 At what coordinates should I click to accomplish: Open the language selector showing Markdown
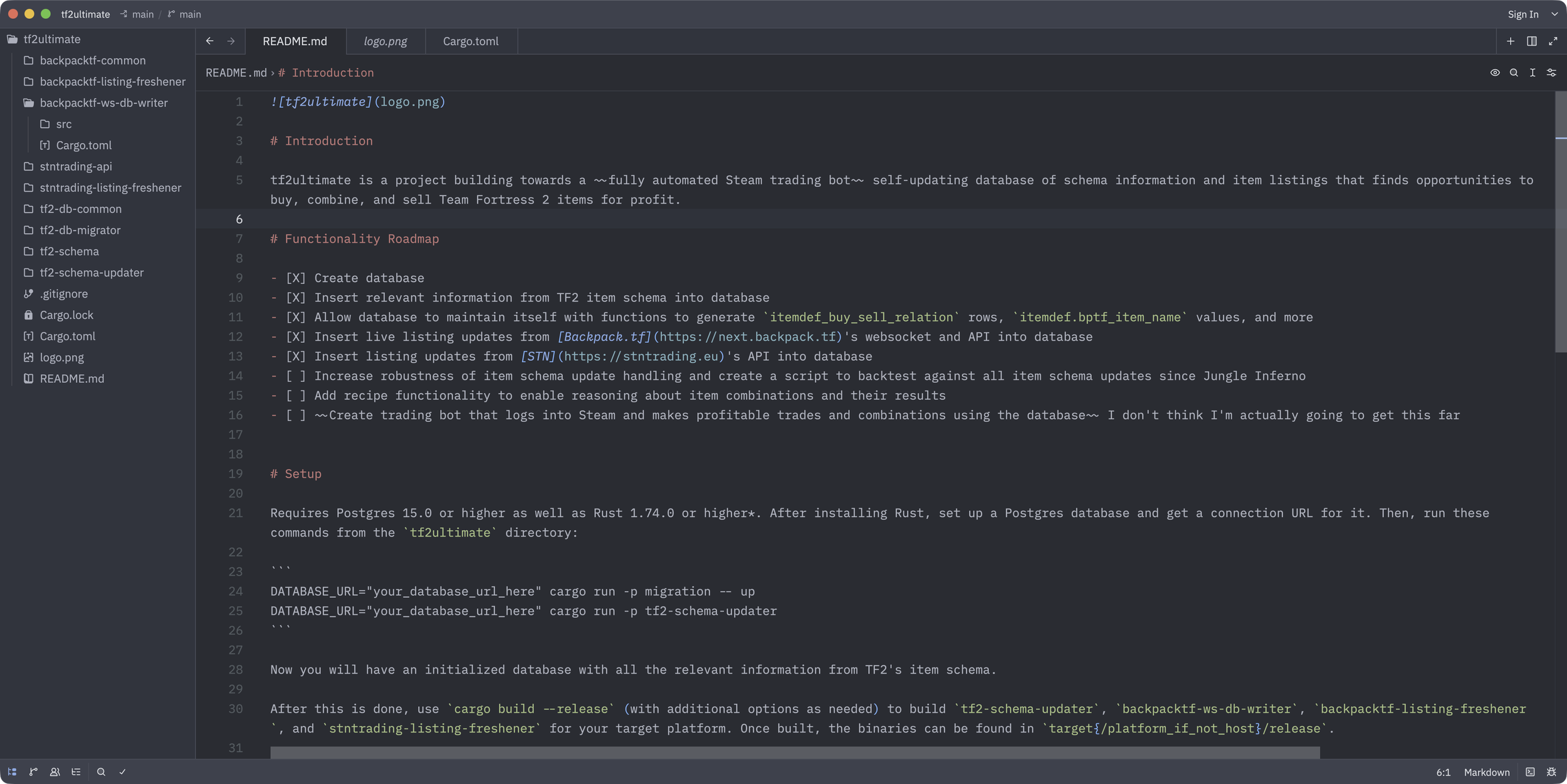coord(1487,772)
